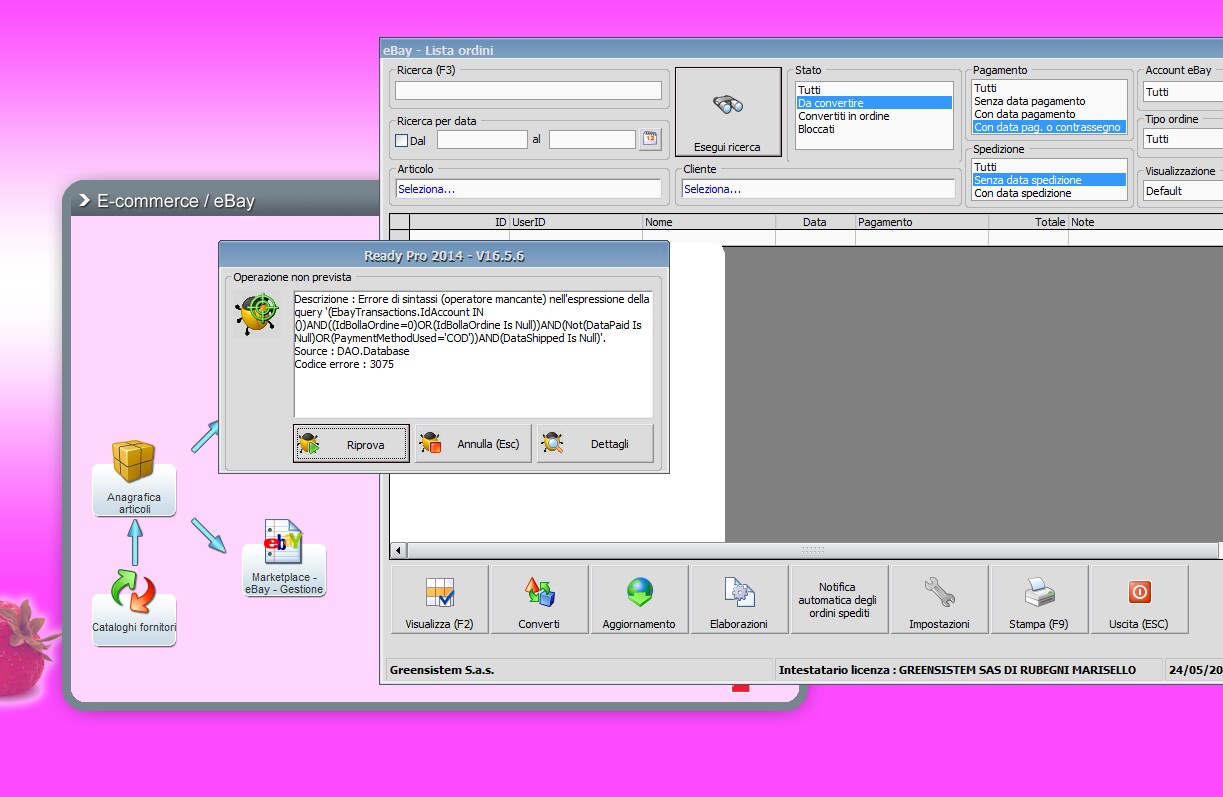This screenshot has height=797, width=1223.
Task: Click the horizontal scrollbar left arrow
Action: 399,550
